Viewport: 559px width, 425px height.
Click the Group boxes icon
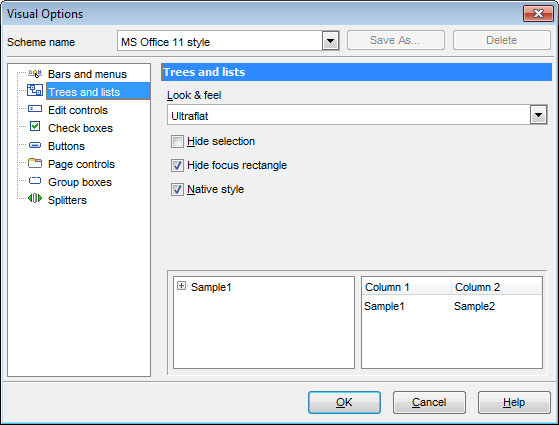pyautogui.click(x=35, y=181)
